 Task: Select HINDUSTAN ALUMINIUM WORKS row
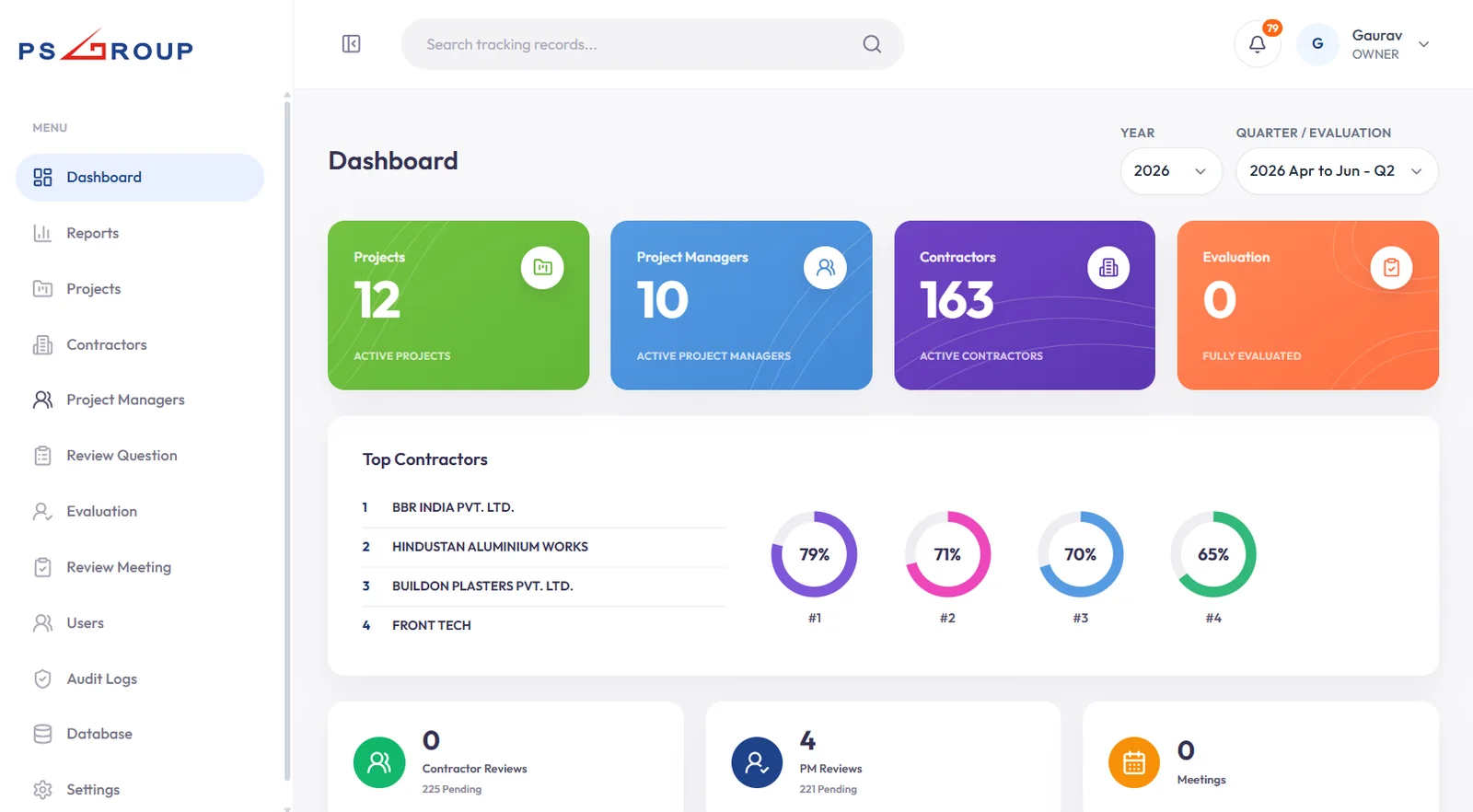coord(544,547)
